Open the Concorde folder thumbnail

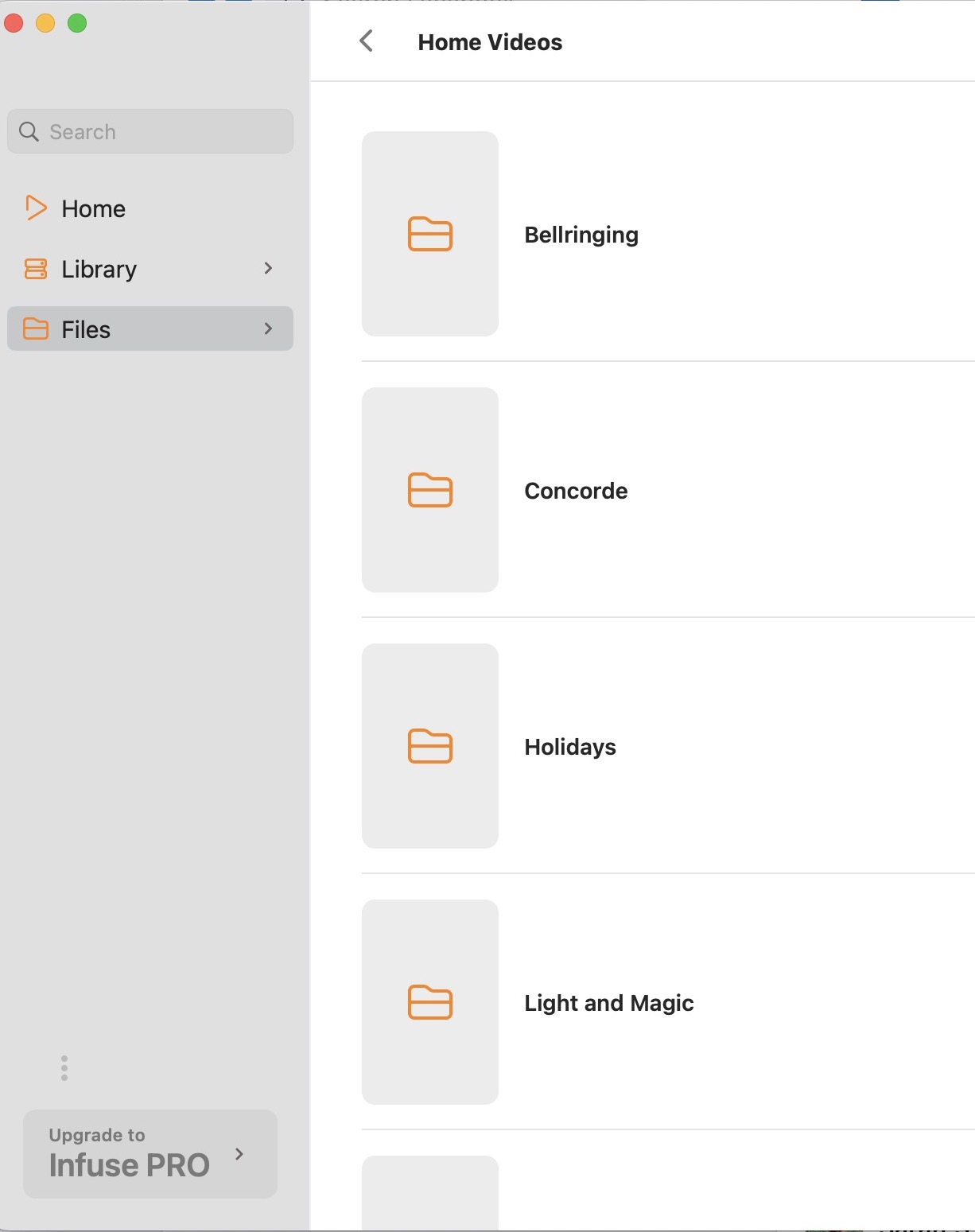pyautogui.click(x=430, y=490)
